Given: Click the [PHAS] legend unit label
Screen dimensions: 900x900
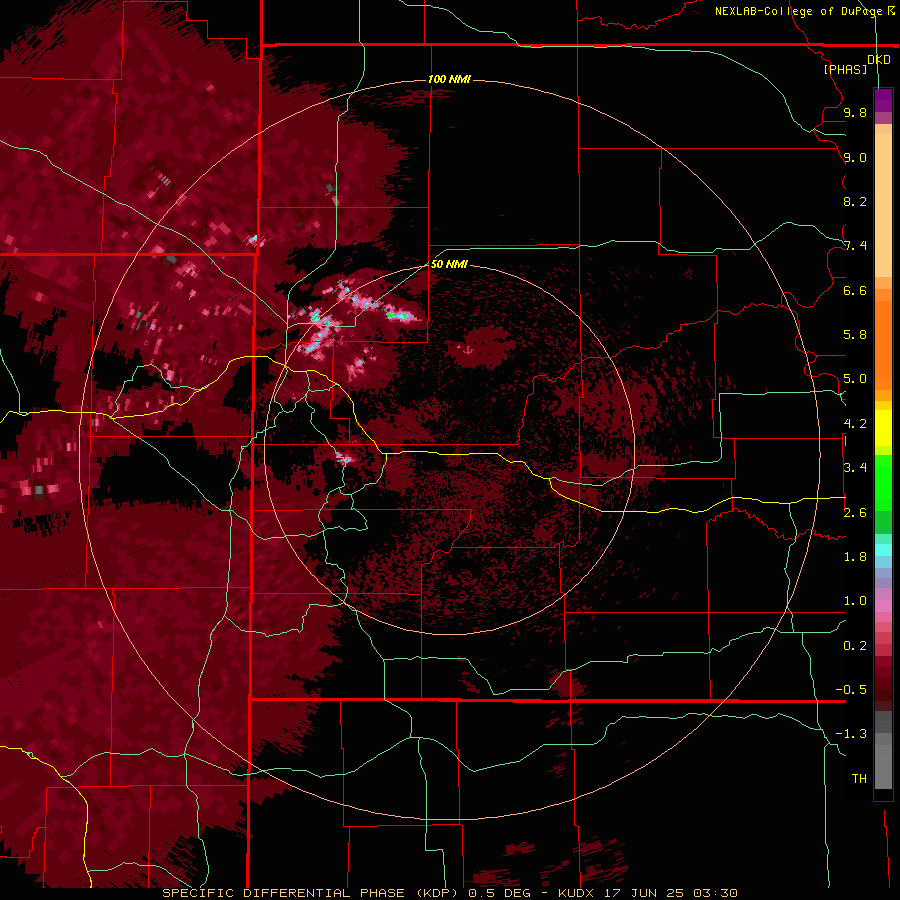Looking at the screenshot, I should point(845,69).
